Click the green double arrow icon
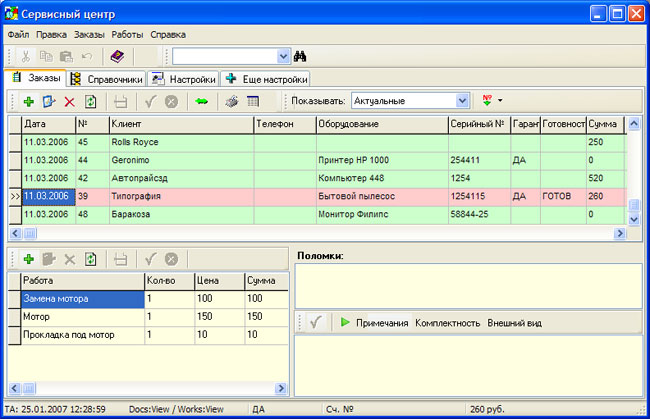 point(201,101)
